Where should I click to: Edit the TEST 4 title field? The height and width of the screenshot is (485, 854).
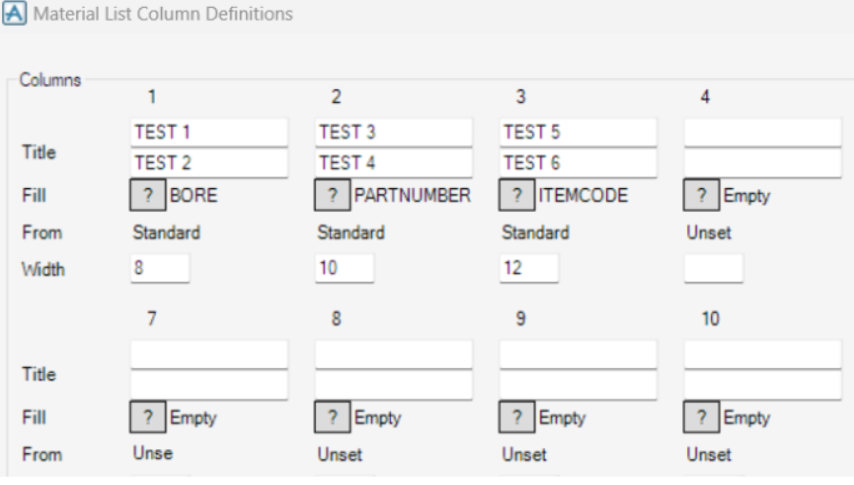393,163
